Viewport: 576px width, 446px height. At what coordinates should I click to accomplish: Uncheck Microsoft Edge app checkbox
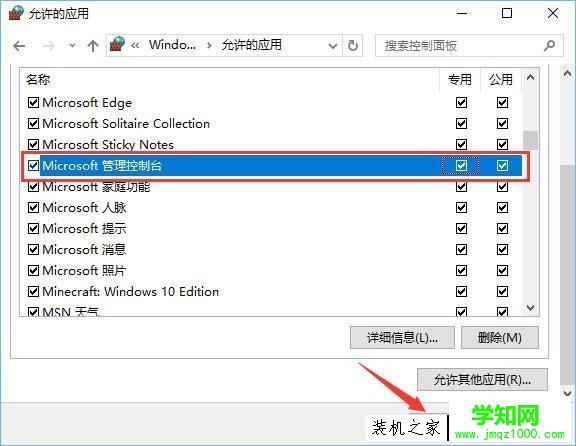(33, 102)
